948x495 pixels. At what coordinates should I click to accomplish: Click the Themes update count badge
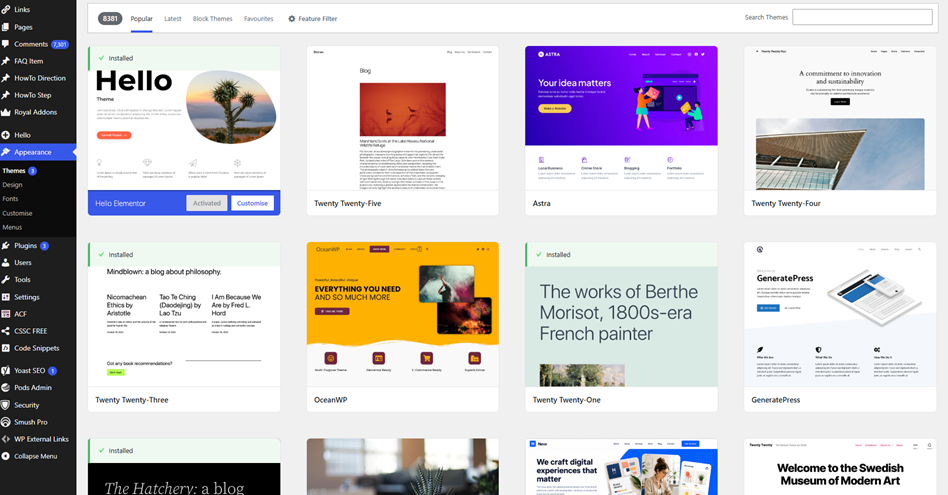[33, 171]
